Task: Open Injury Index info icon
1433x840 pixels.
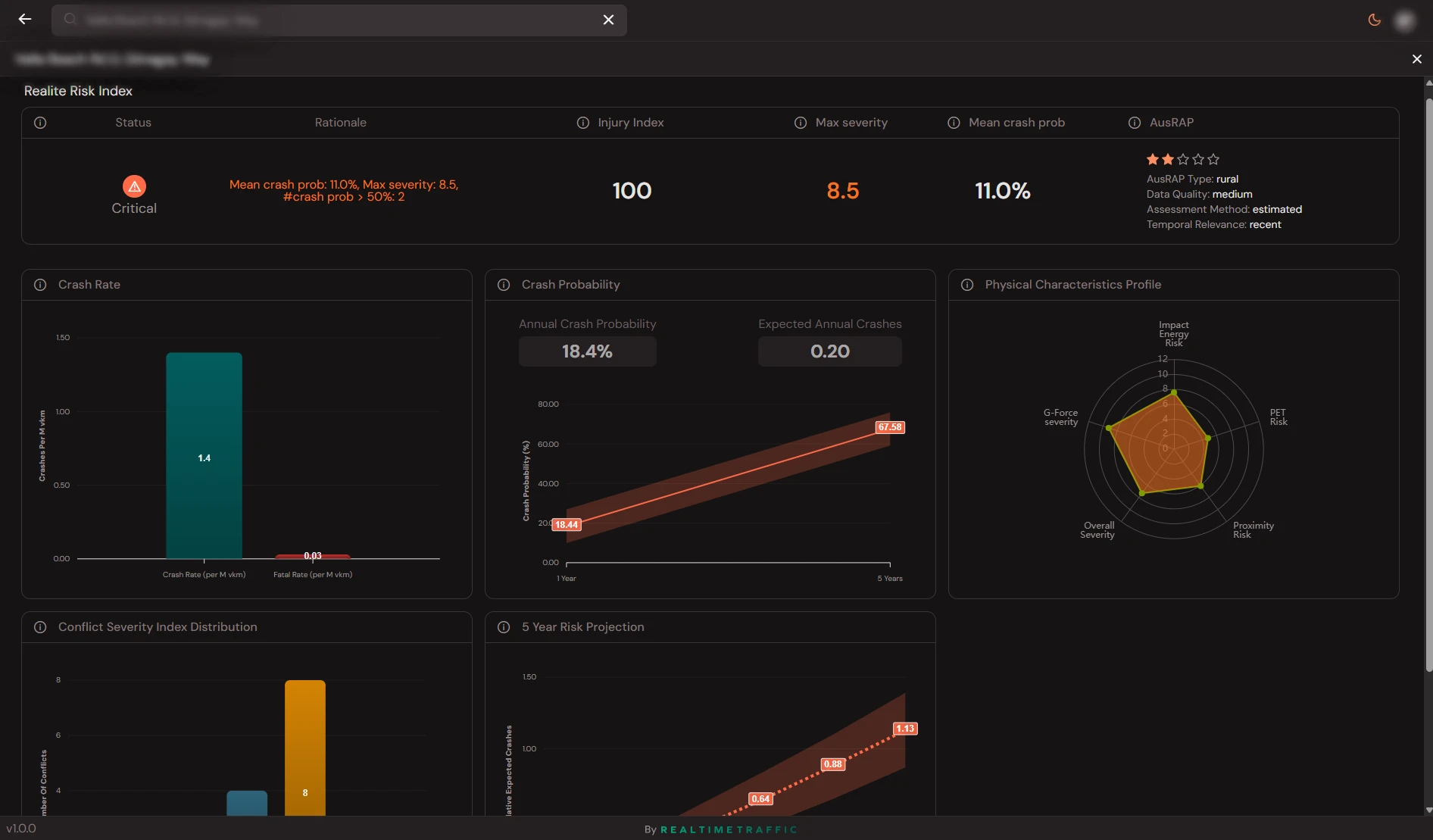Action: pyautogui.click(x=582, y=123)
